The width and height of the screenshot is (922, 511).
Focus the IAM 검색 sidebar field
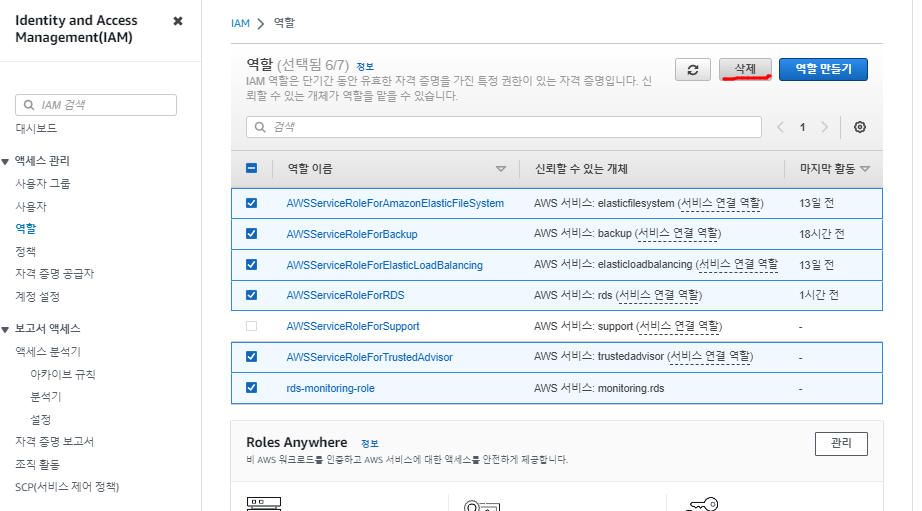(x=96, y=105)
